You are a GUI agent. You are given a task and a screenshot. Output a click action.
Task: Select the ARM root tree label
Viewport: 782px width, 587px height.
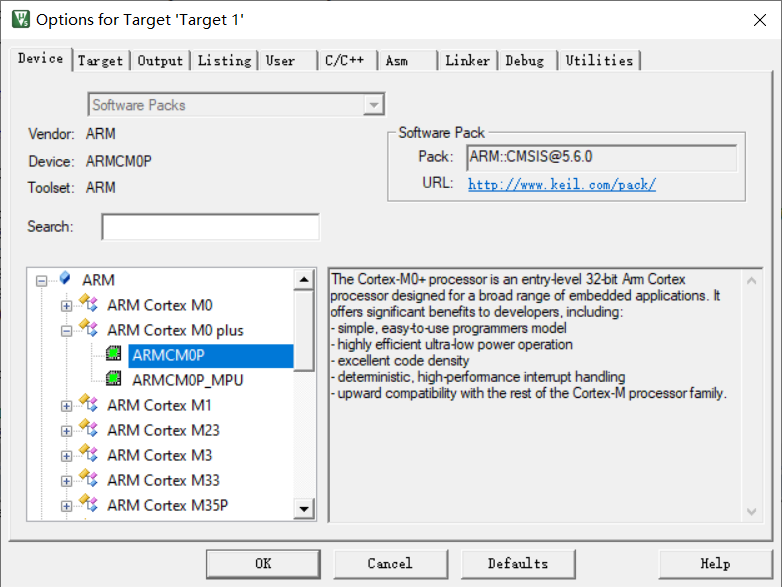[98, 281]
